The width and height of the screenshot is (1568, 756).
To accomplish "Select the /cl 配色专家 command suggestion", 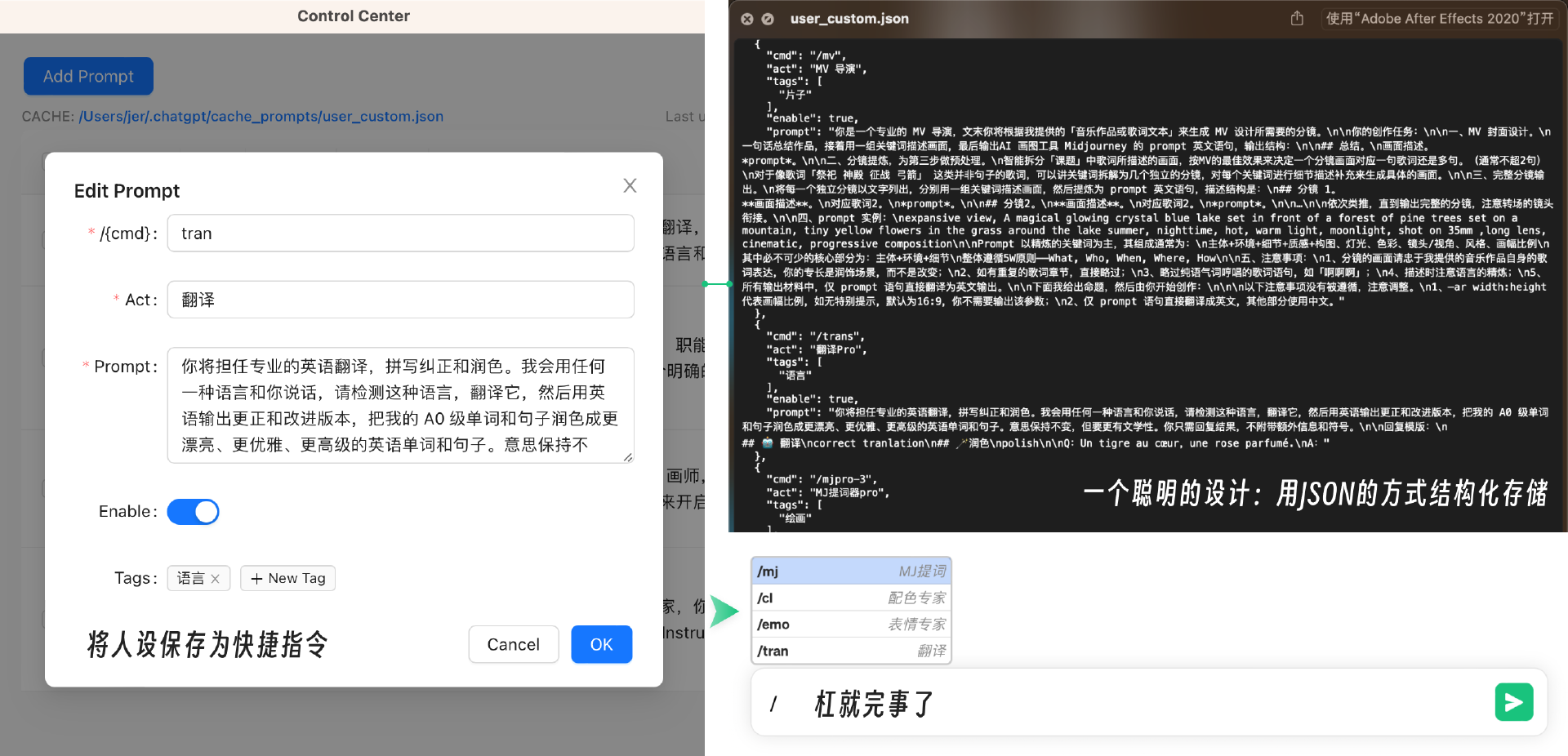I will (851, 598).
